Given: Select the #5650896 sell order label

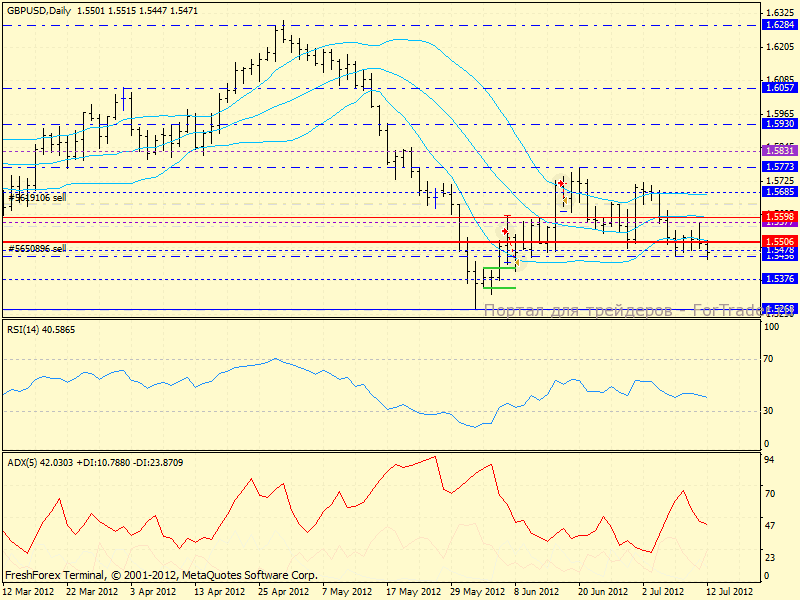Looking at the screenshot, I should point(38,248).
